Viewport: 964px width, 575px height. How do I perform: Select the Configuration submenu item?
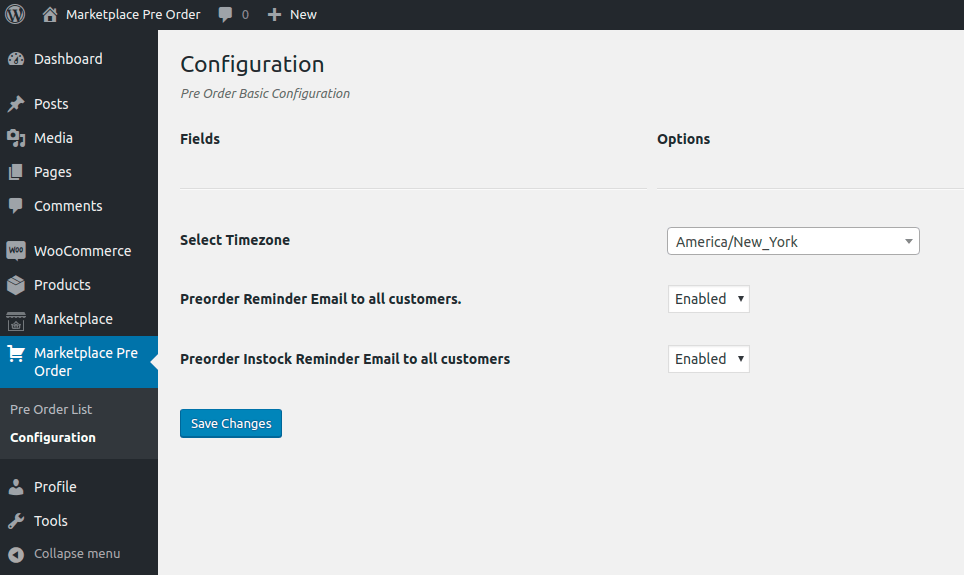coord(53,437)
